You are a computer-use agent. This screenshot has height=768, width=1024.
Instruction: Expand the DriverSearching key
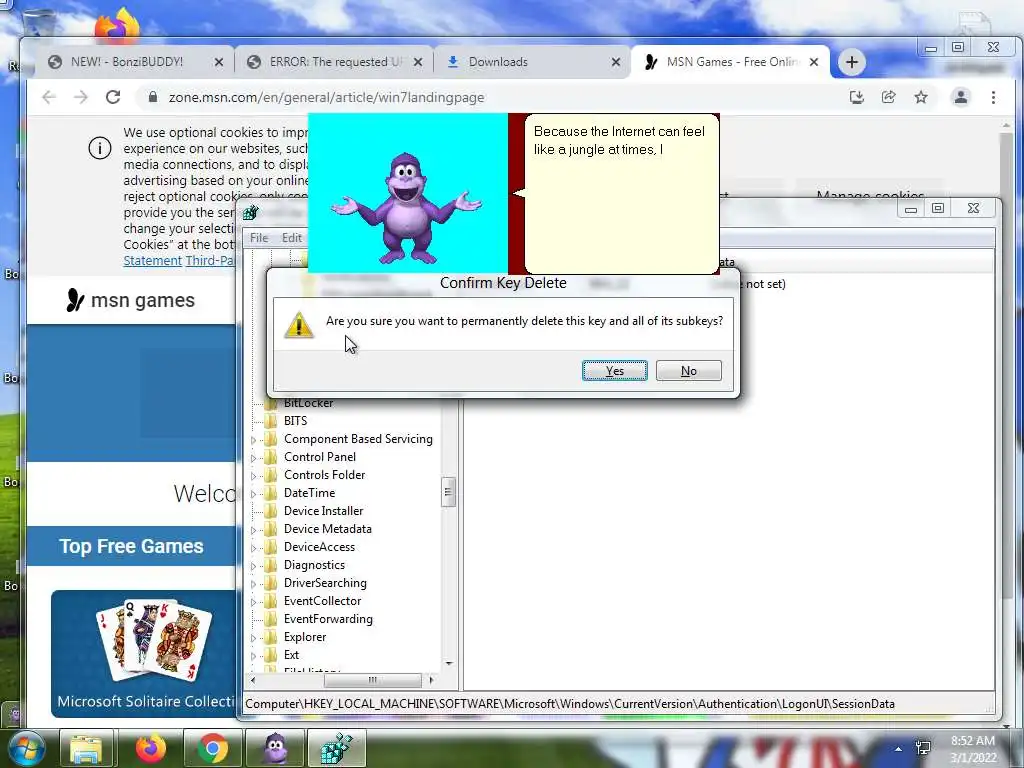coord(253,584)
